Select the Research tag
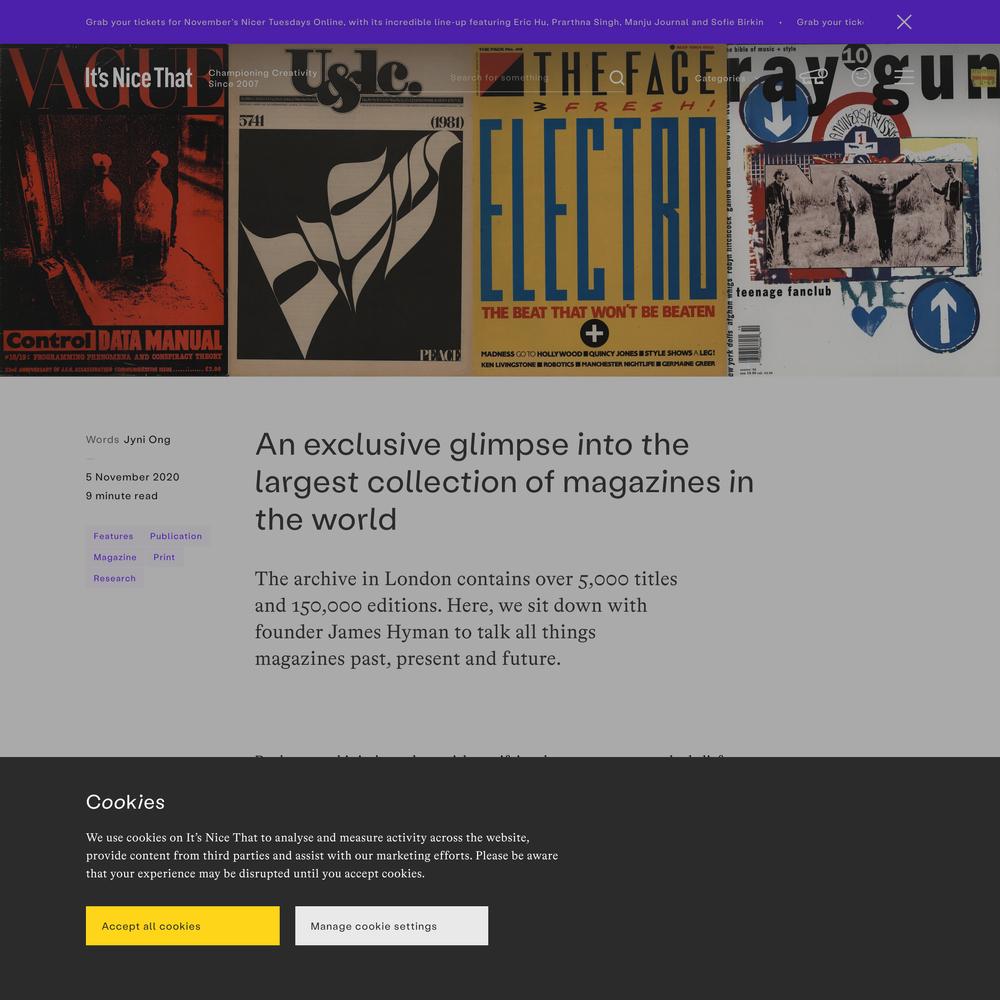Image resolution: width=1000 pixels, height=1000 pixels. pyautogui.click(x=115, y=578)
